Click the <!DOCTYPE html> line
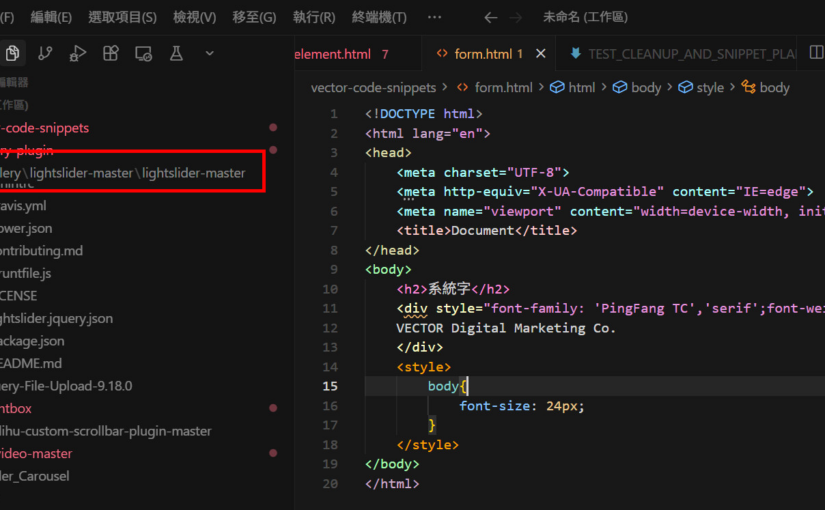This screenshot has width=825, height=510. click(x=424, y=114)
